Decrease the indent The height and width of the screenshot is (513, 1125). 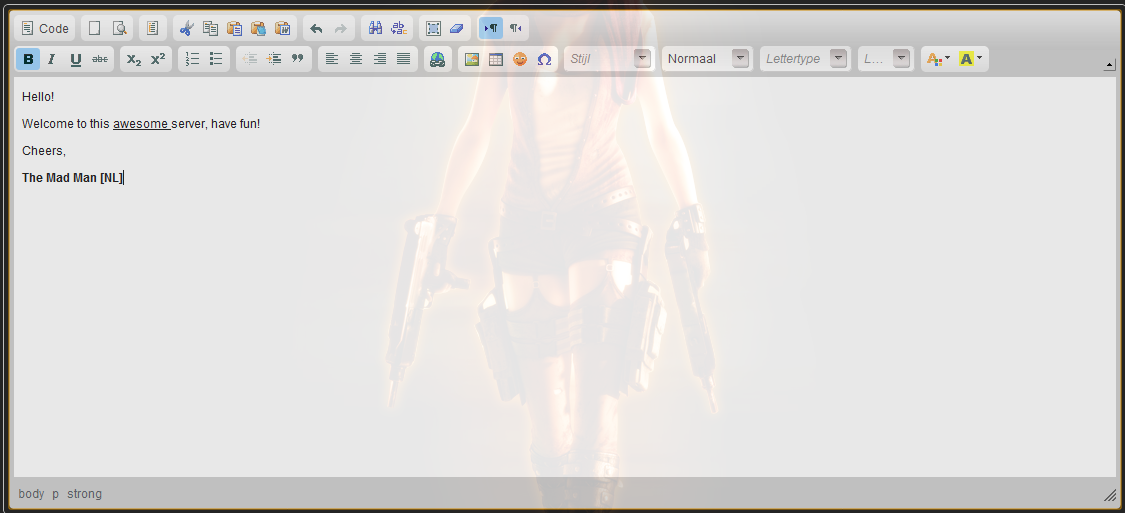click(250, 59)
